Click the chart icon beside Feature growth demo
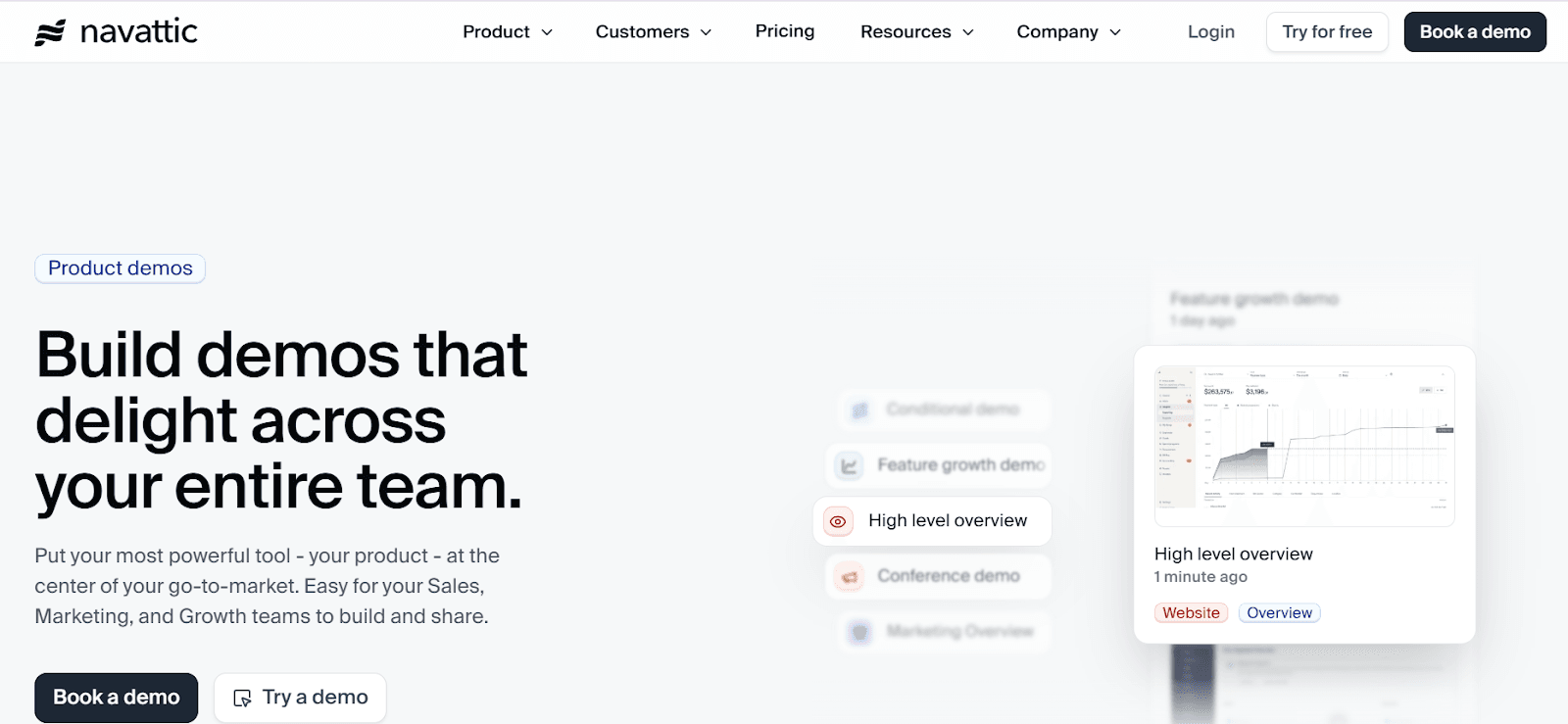The height and width of the screenshot is (724, 1568). click(849, 466)
